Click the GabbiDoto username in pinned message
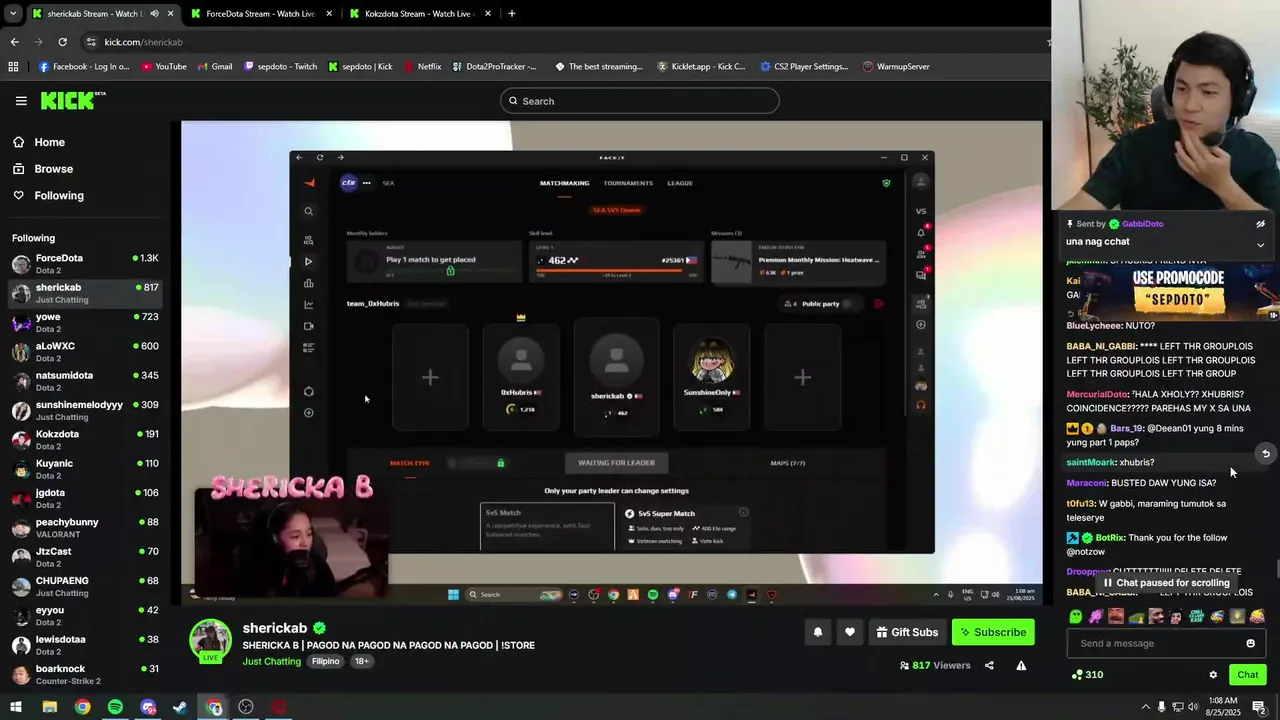Screen dimensions: 1280x720 pyautogui.click(x=1142, y=224)
